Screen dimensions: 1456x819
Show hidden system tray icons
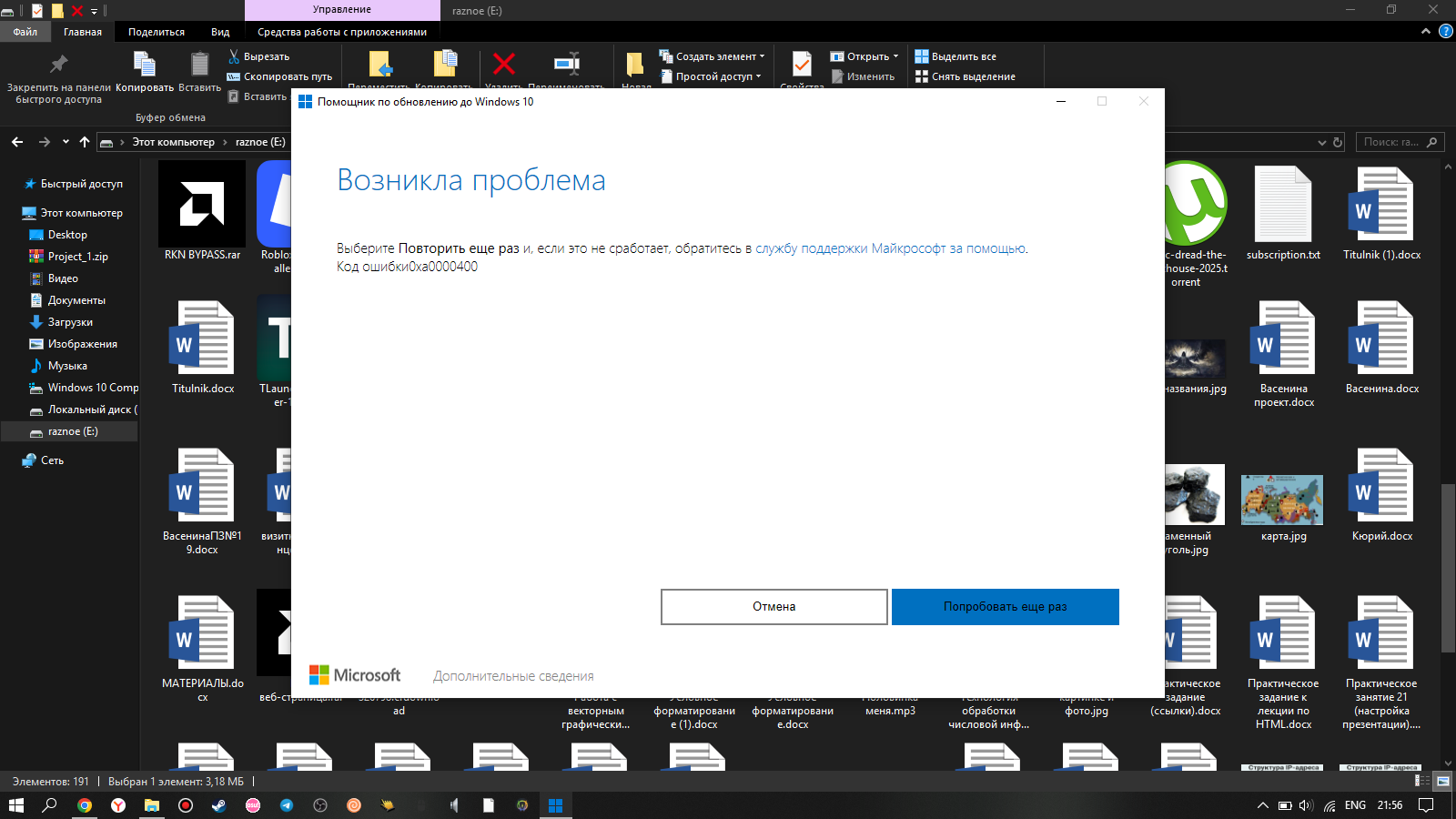coord(1262,805)
